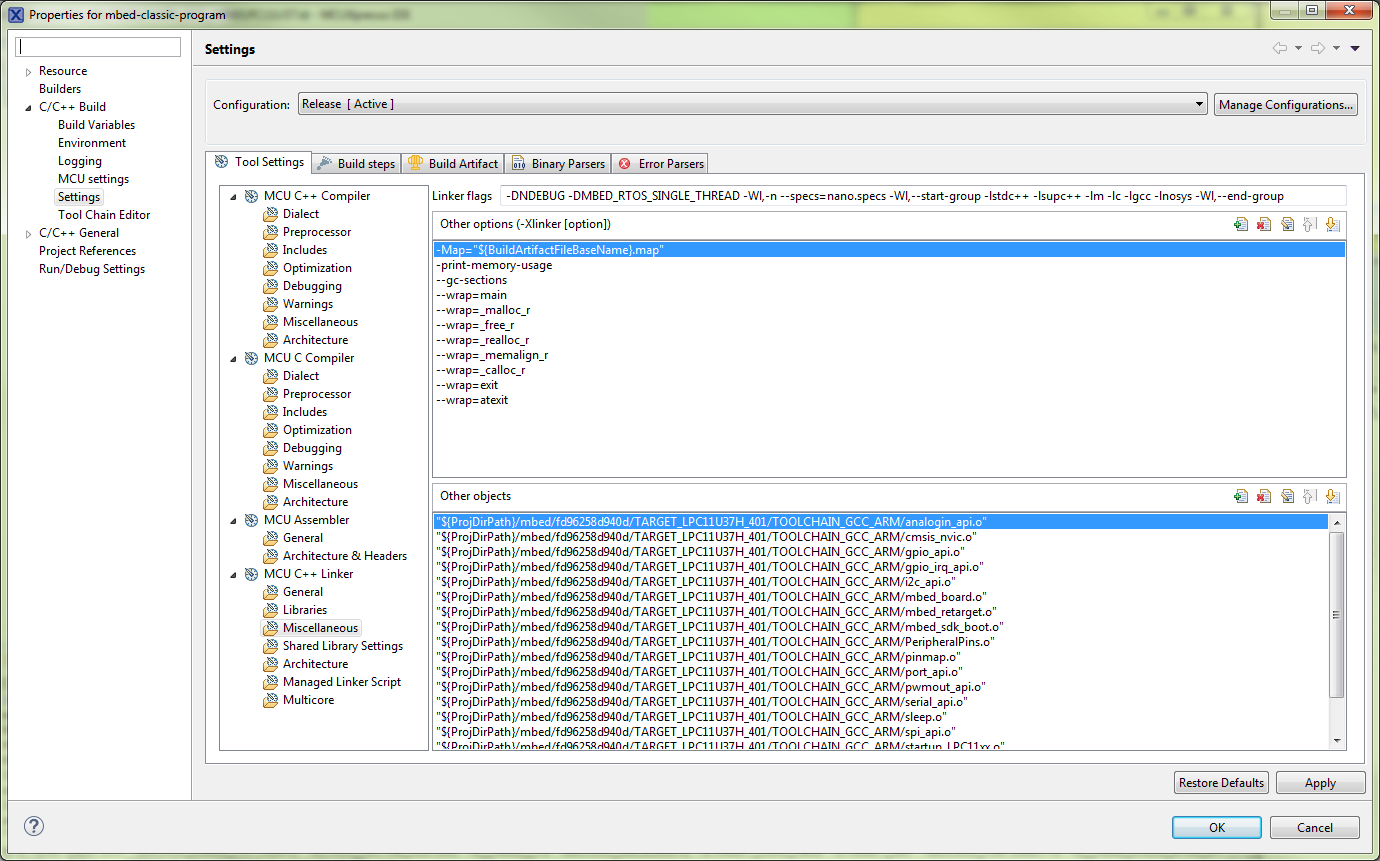Collapse the C/C++ Build tree node
1380x861 pixels.
[29, 107]
